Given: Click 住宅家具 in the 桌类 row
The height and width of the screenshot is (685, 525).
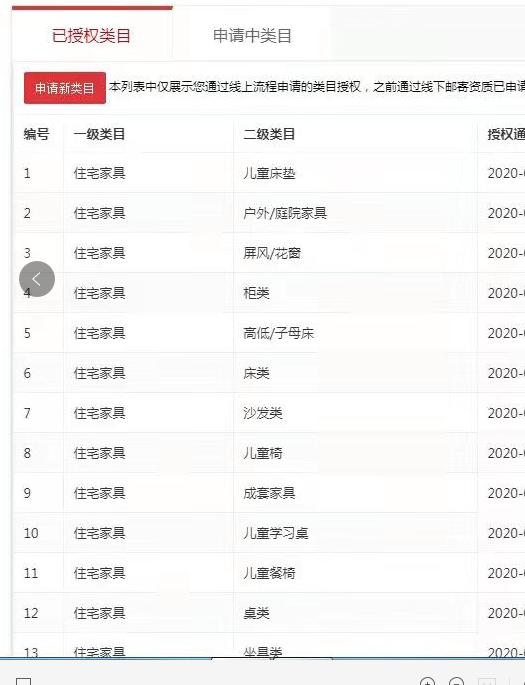Looking at the screenshot, I should (x=100, y=613).
